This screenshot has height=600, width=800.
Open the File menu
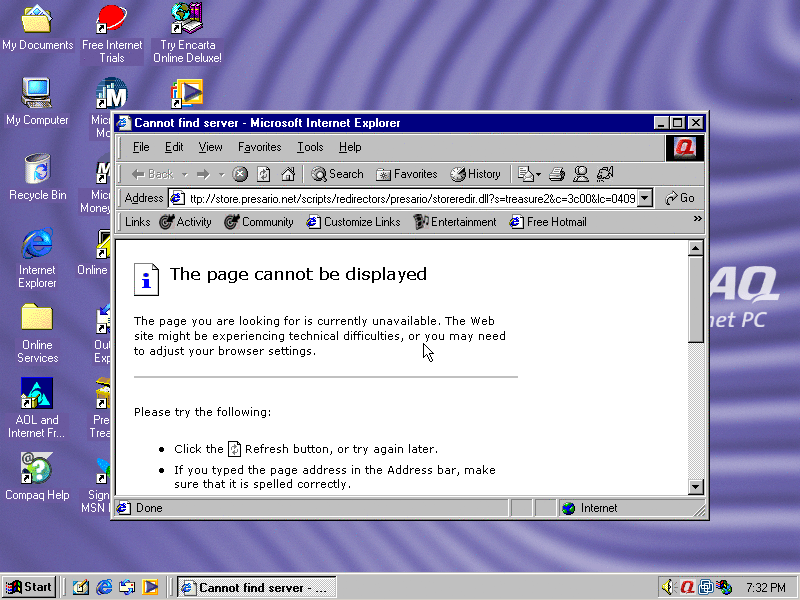click(141, 147)
